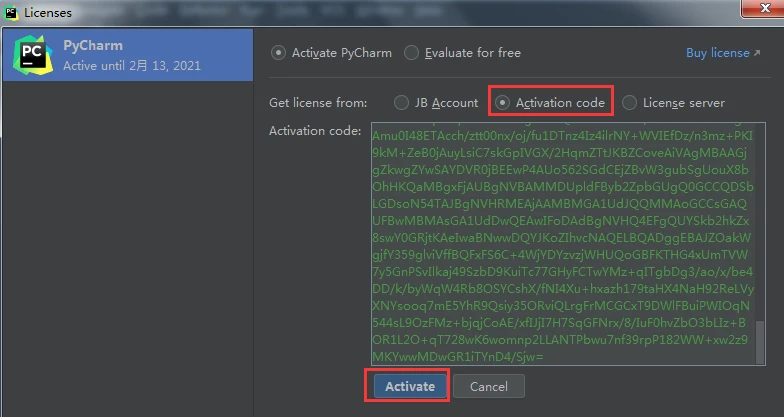Click the Licenses window title text
Image resolution: width=784 pixels, height=417 pixels.
coord(47,12)
